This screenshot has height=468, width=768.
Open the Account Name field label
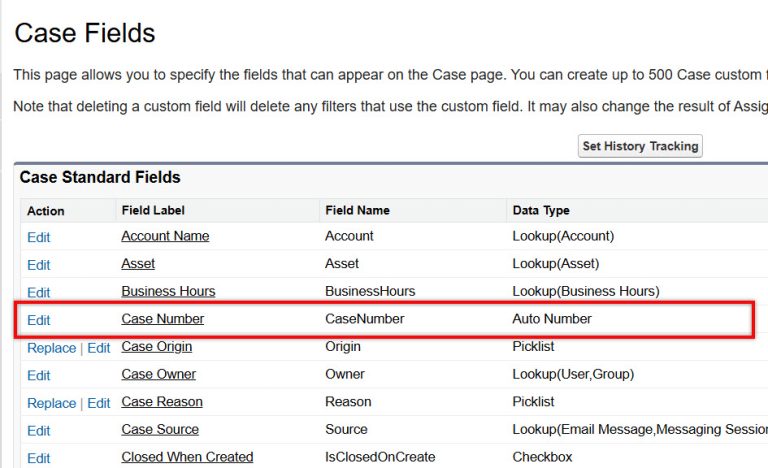pyautogui.click(x=165, y=236)
